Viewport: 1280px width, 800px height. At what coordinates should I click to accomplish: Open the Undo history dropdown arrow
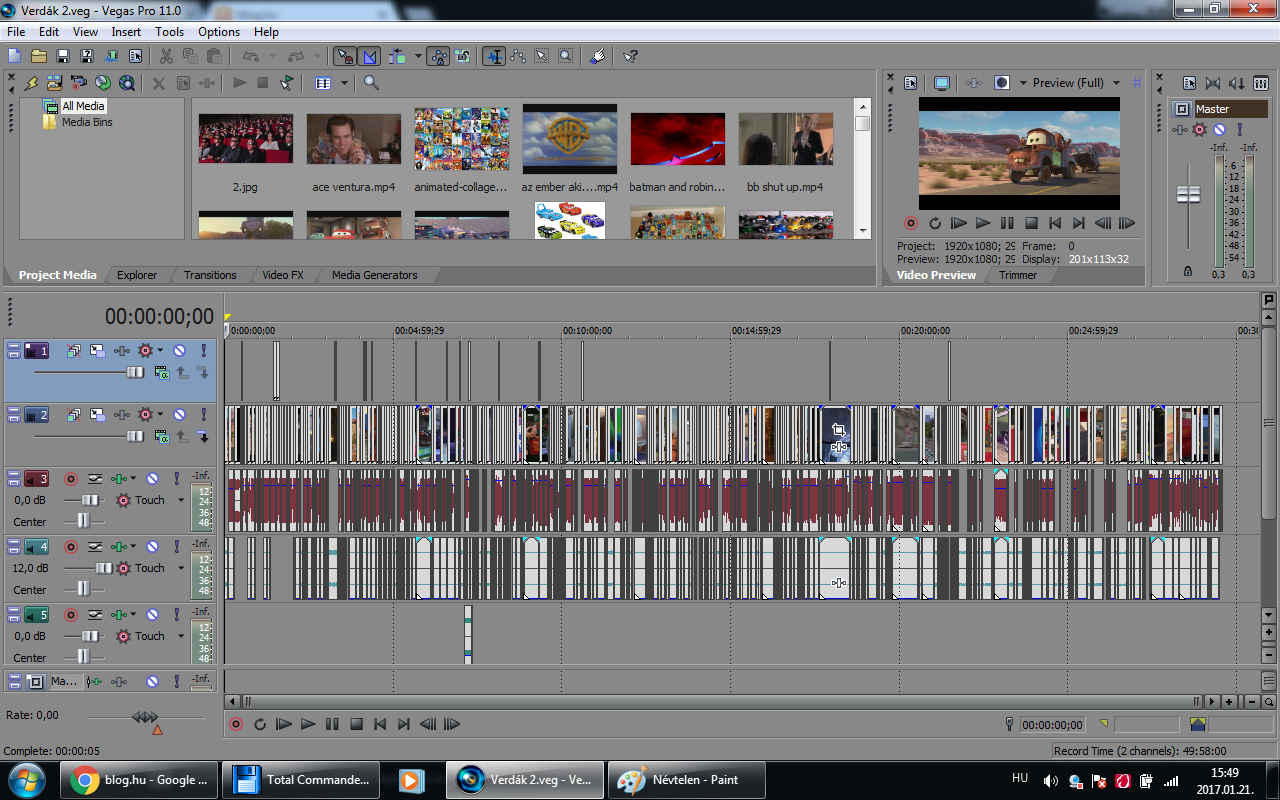pos(271,56)
